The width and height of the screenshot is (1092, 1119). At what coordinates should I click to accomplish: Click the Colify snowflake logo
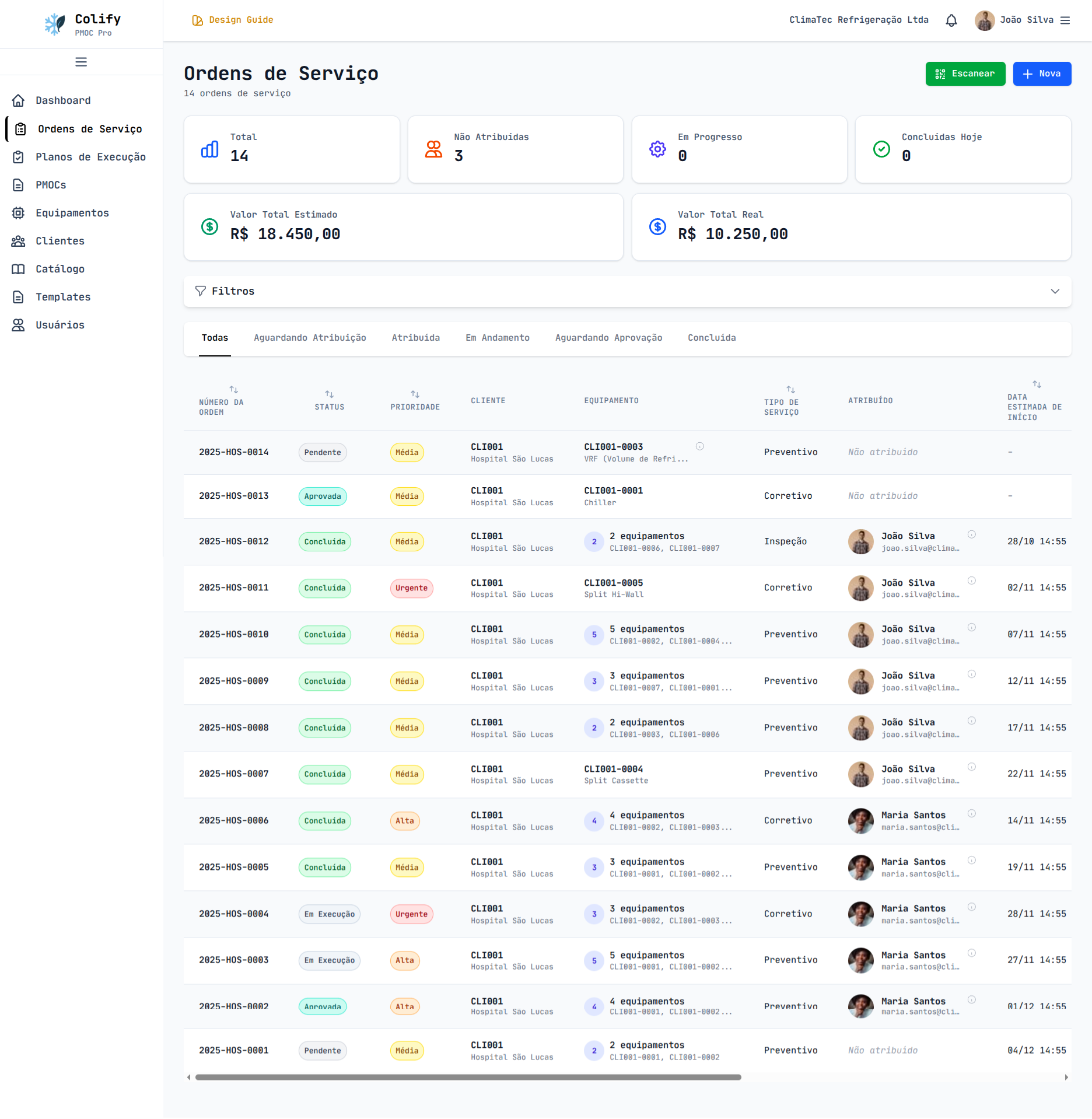tap(55, 24)
